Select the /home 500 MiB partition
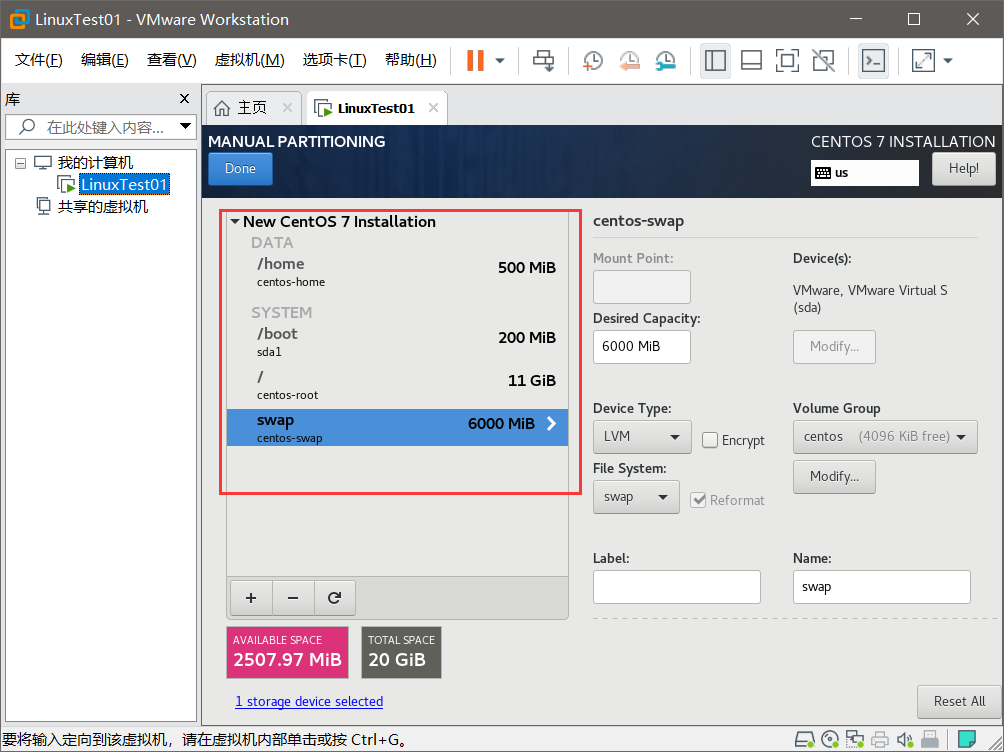The width and height of the screenshot is (1004, 752). click(x=397, y=272)
